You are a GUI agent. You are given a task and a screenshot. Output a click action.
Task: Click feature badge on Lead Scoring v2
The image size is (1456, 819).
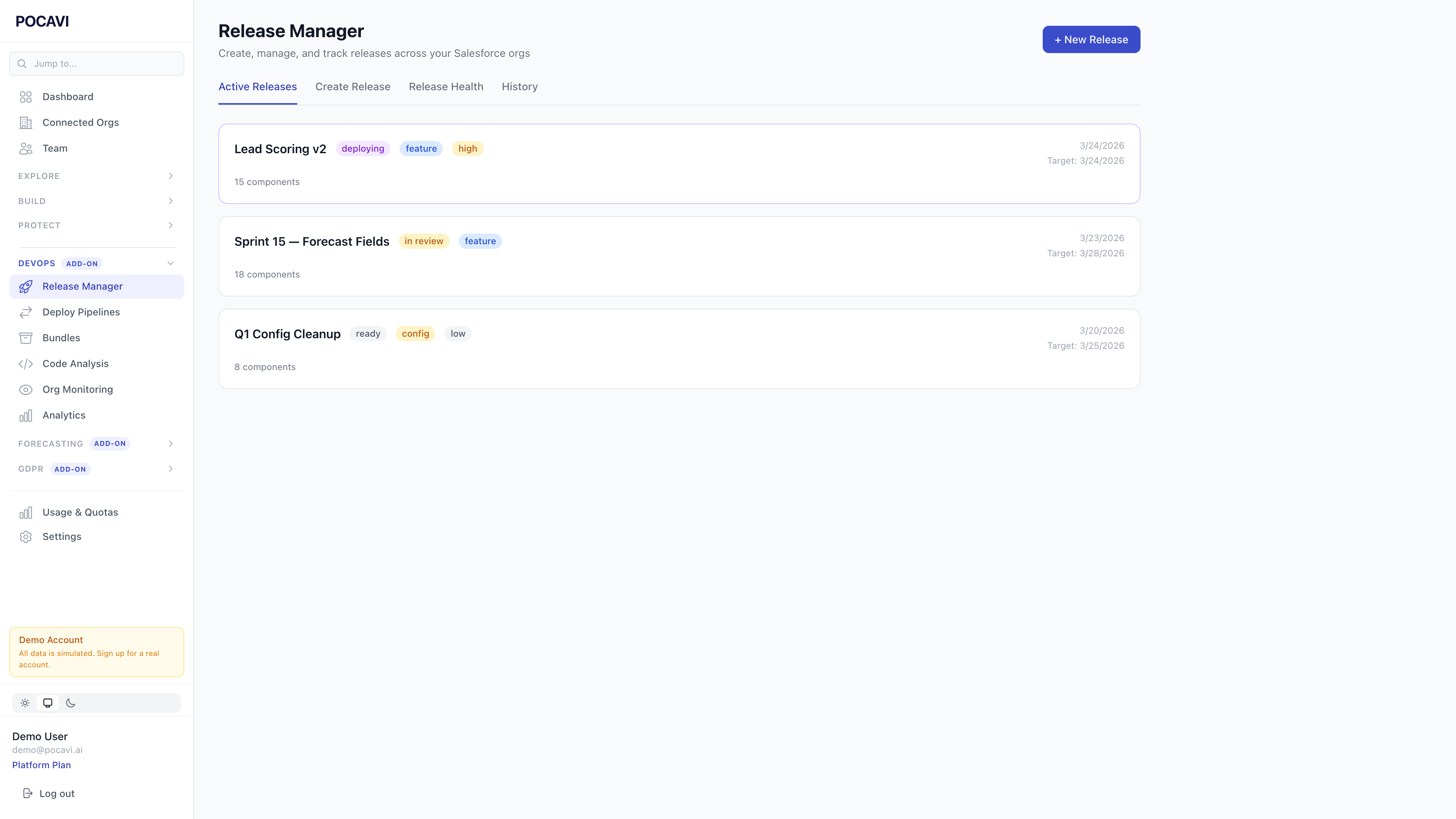coord(421,149)
